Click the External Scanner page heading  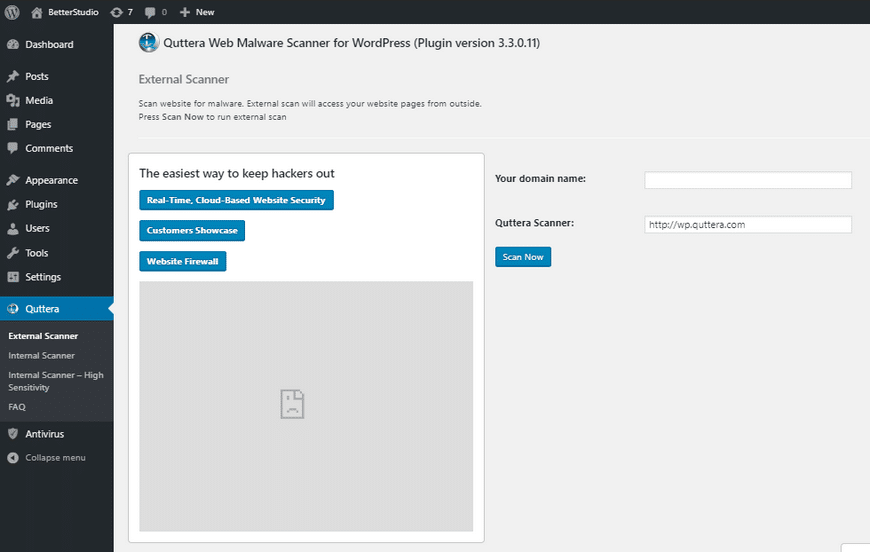click(184, 79)
